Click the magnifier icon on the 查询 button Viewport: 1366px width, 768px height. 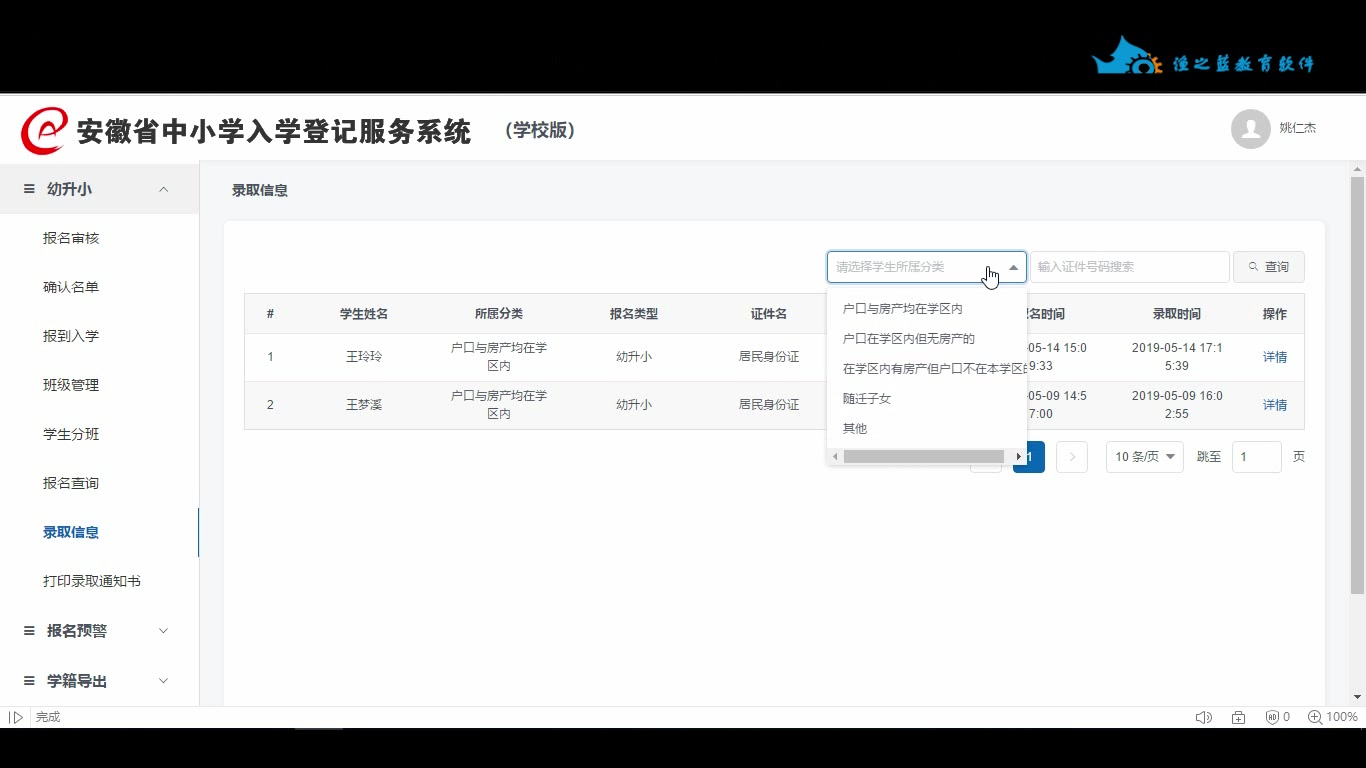pyautogui.click(x=1251, y=266)
